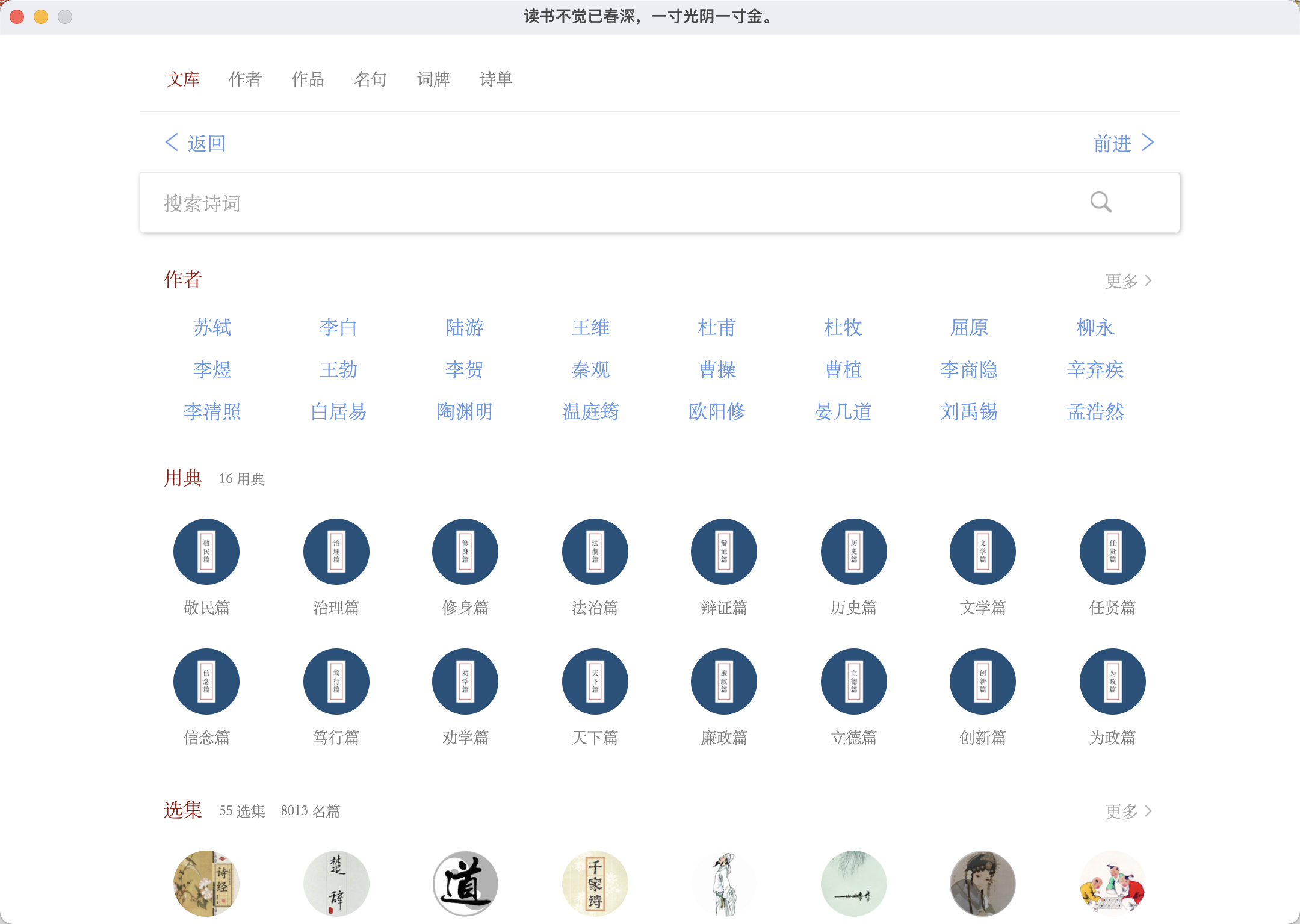The height and width of the screenshot is (924, 1300).
Task: Open author link 李清照
Action: tap(212, 412)
